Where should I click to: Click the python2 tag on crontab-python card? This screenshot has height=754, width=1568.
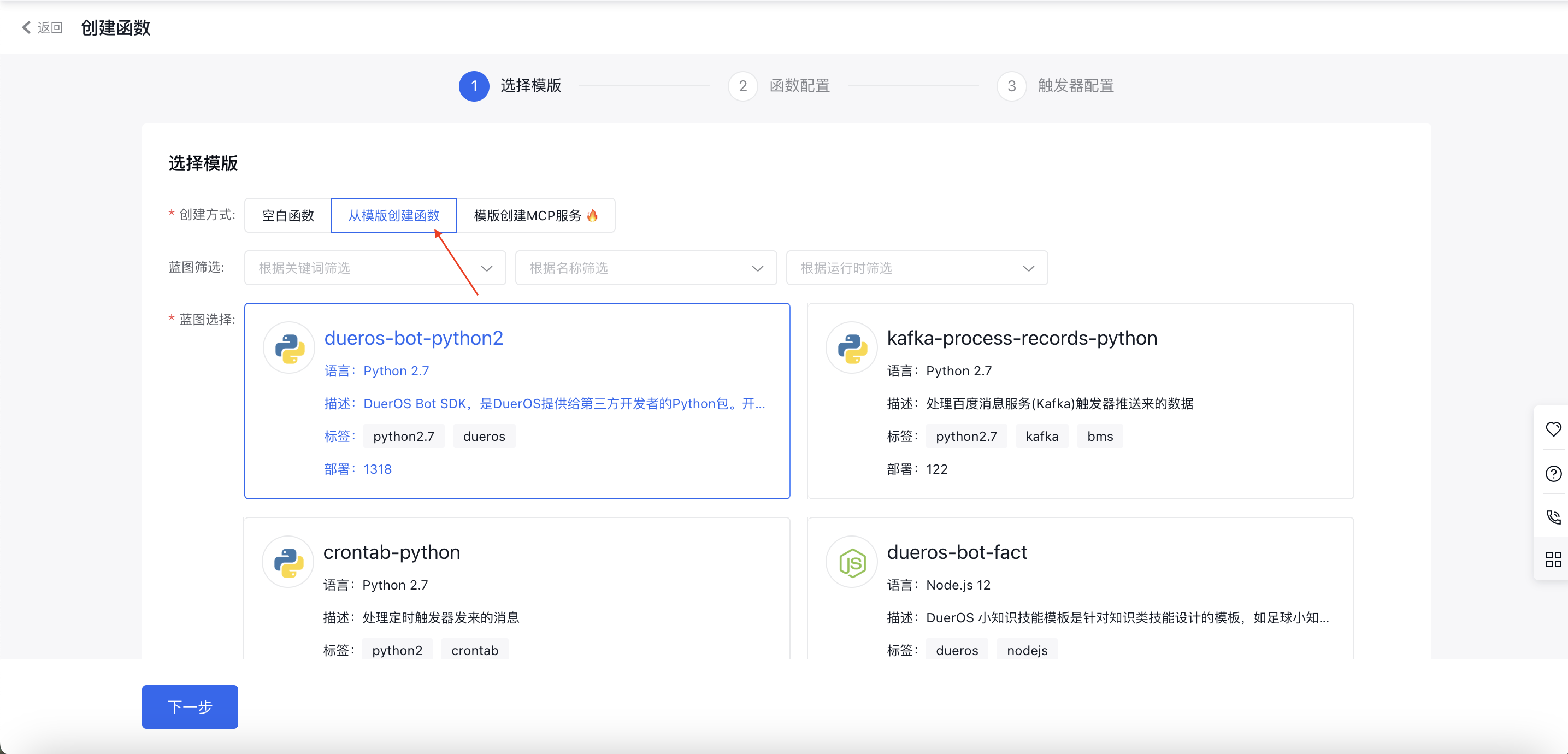397,650
